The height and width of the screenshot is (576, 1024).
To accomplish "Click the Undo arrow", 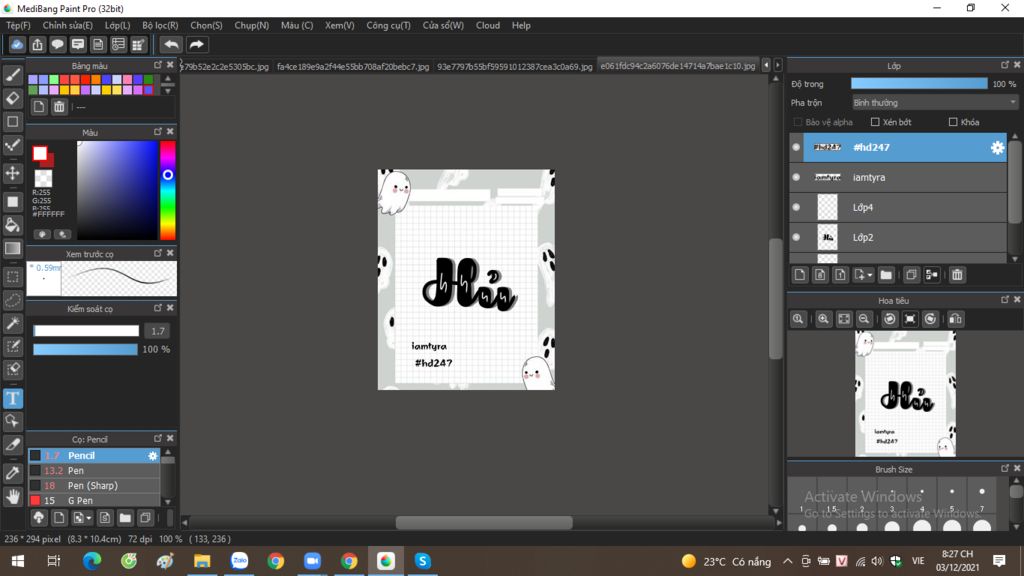I will click(171, 44).
